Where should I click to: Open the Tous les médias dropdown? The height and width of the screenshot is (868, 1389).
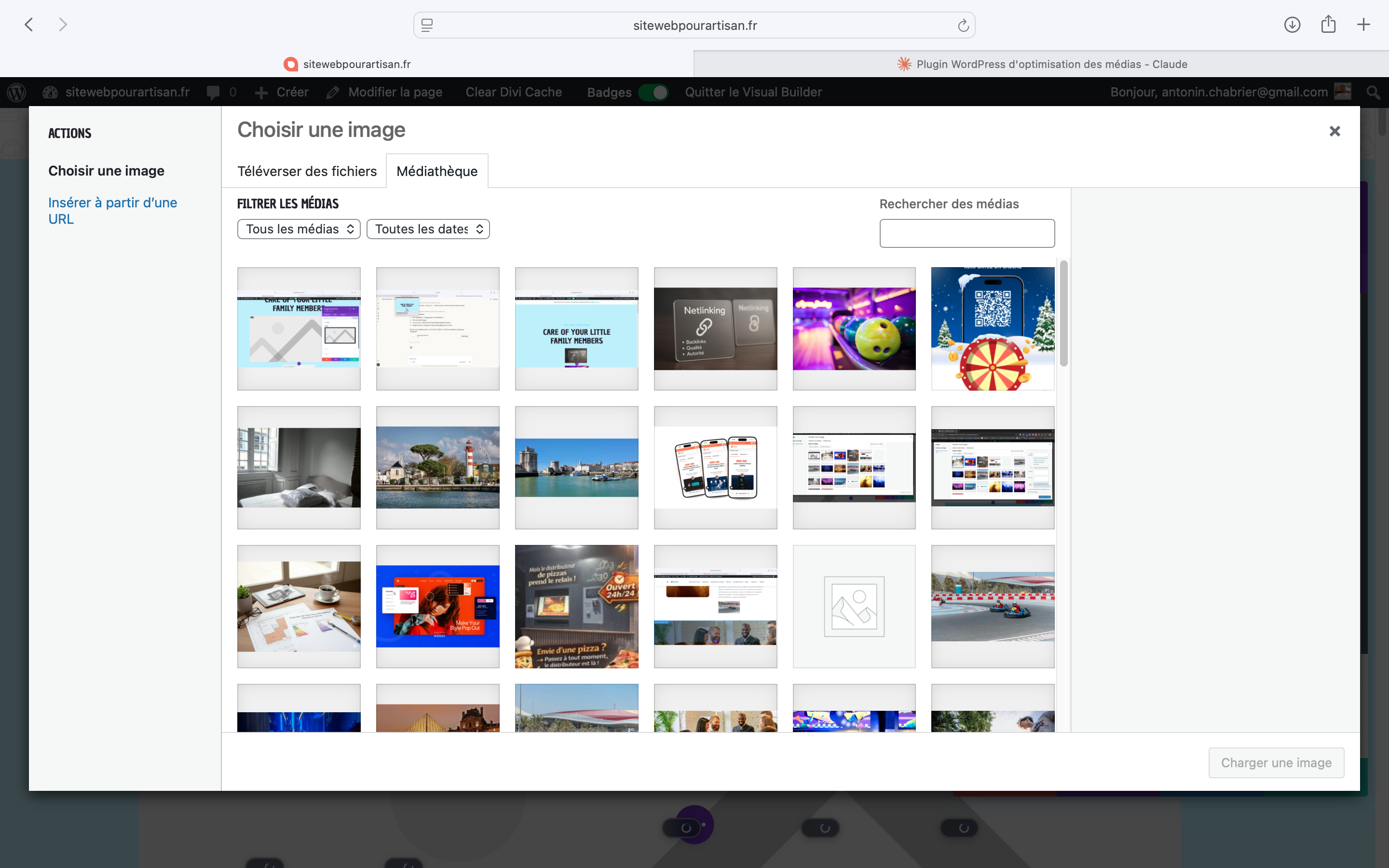[299, 229]
